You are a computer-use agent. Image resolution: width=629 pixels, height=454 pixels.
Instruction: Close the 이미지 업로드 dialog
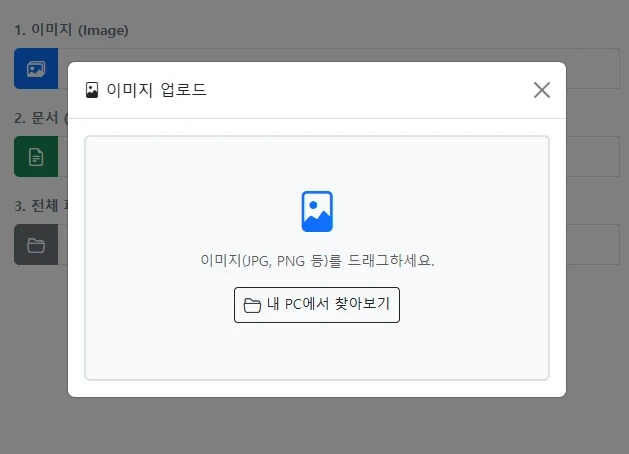[542, 90]
